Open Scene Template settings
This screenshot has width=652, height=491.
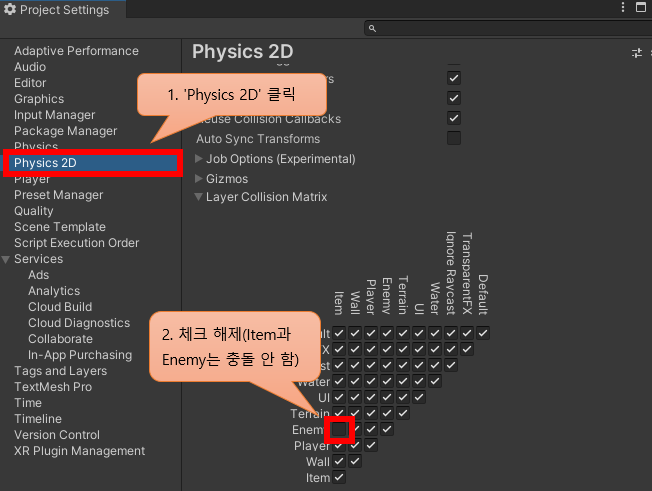point(60,227)
